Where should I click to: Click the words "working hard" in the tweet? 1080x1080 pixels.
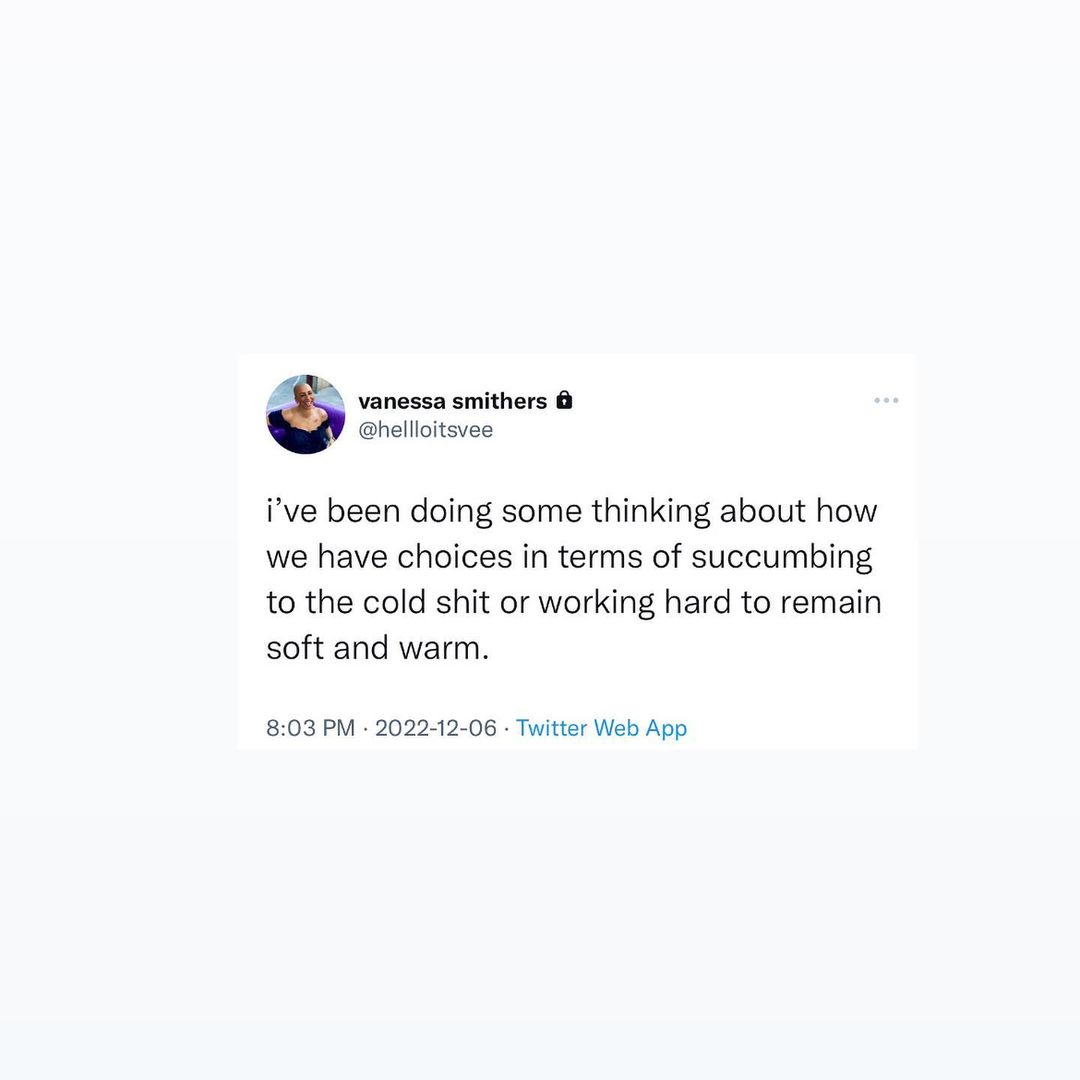(x=631, y=603)
